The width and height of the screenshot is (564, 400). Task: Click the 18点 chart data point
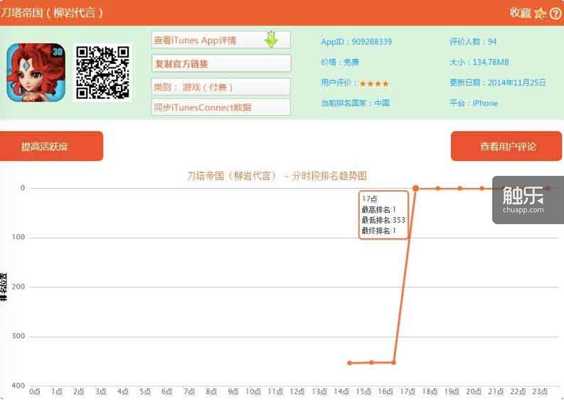pyautogui.click(x=438, y=188)
